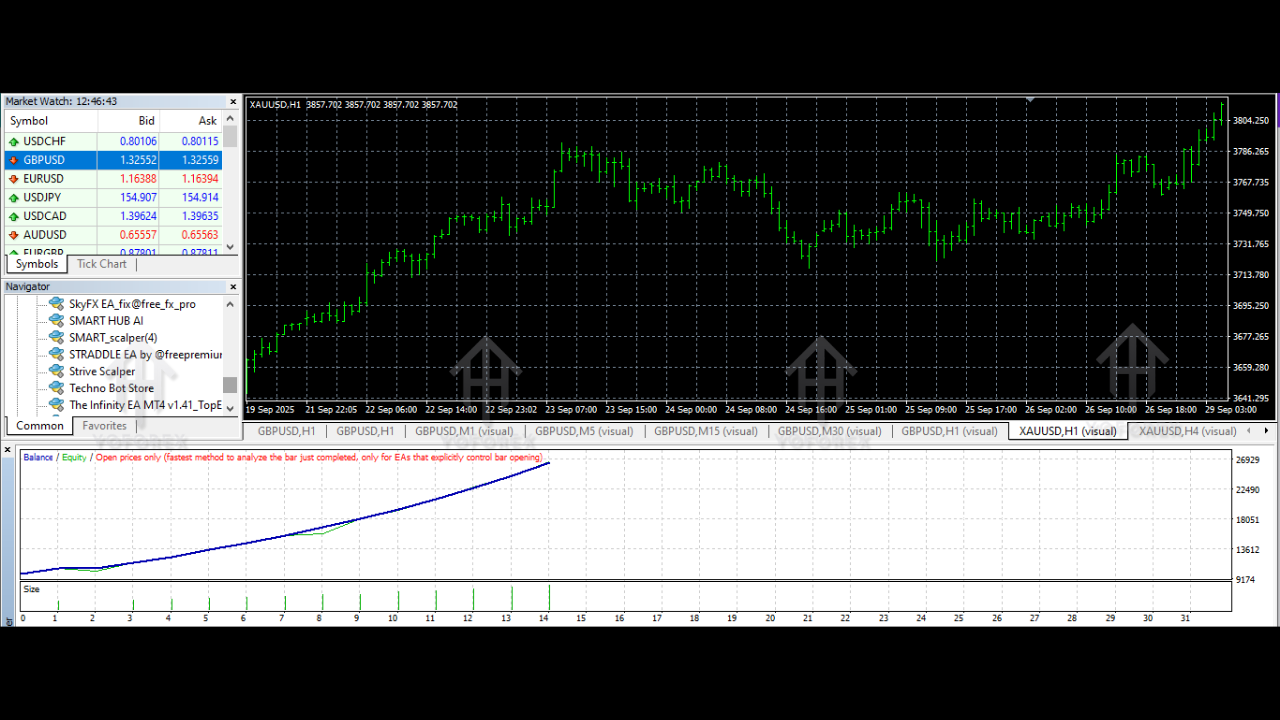
Task: Click the Strive Scalper expert advisor icon
Action: 57,371
